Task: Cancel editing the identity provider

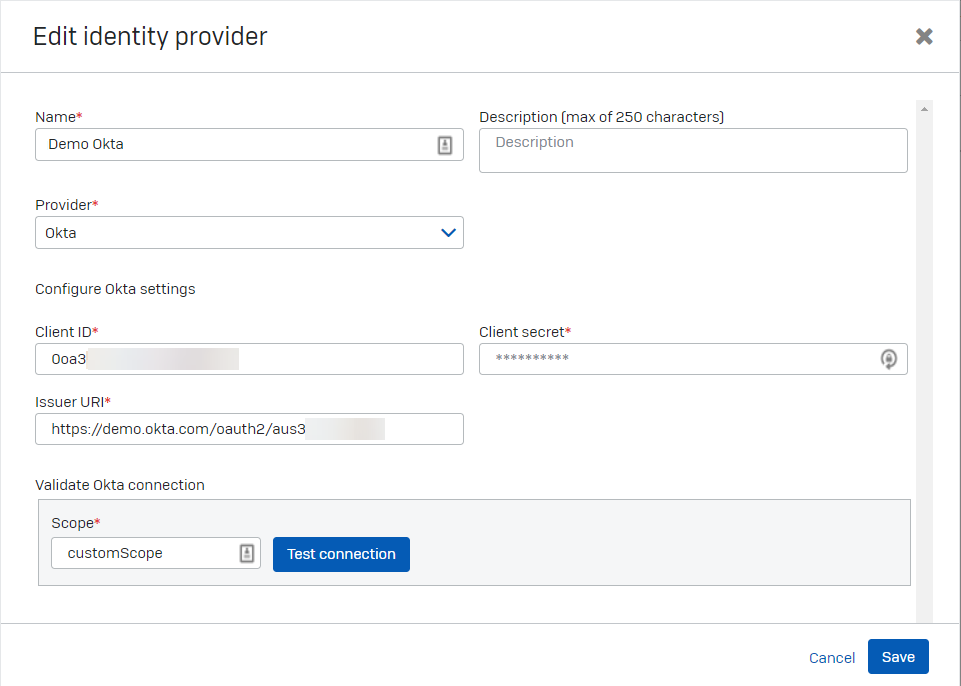Action: (x=831, y=658)
